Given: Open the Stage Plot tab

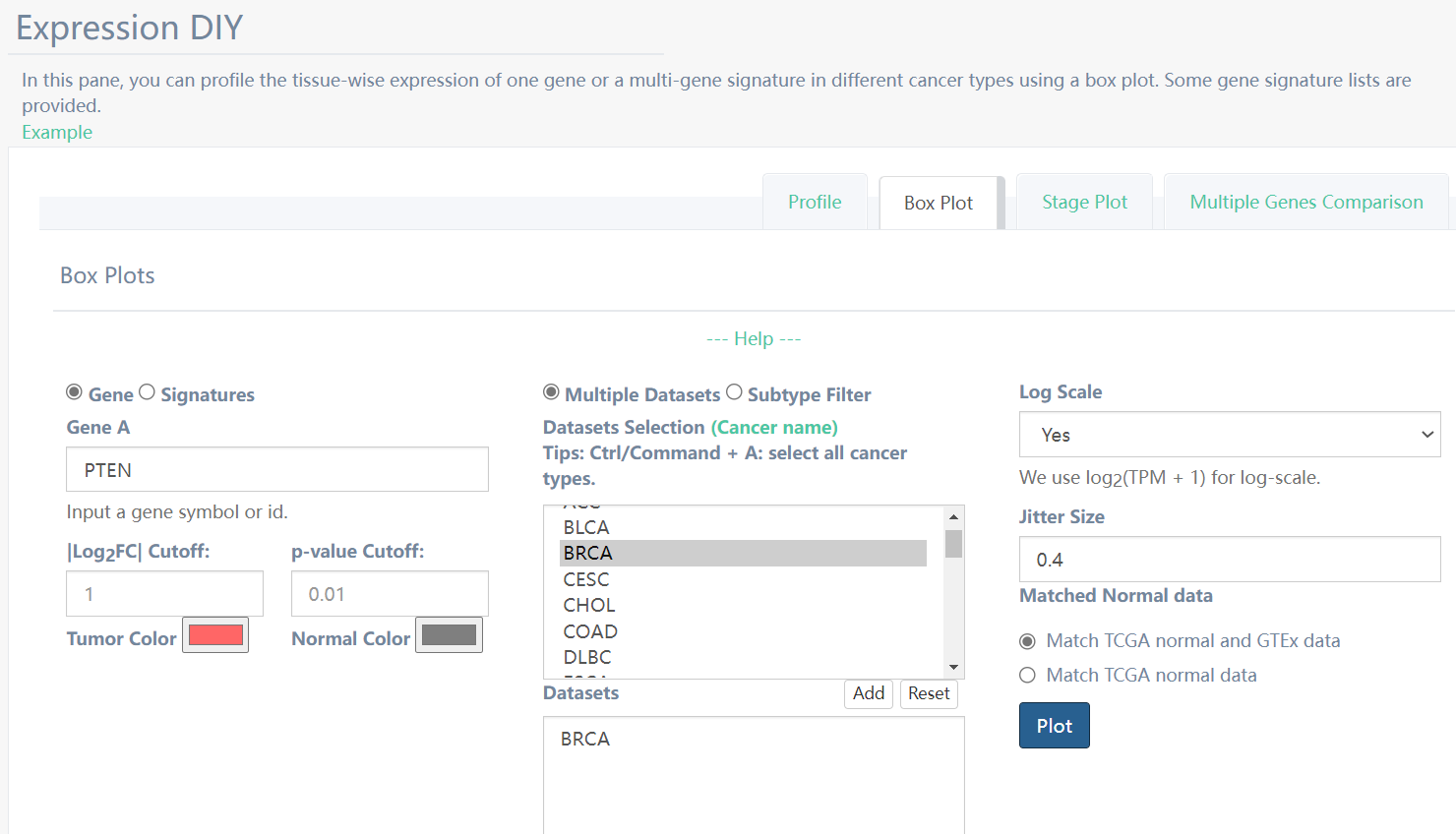Looking at the screenshot, I should pyautogui.click(x=1084, y=202).
